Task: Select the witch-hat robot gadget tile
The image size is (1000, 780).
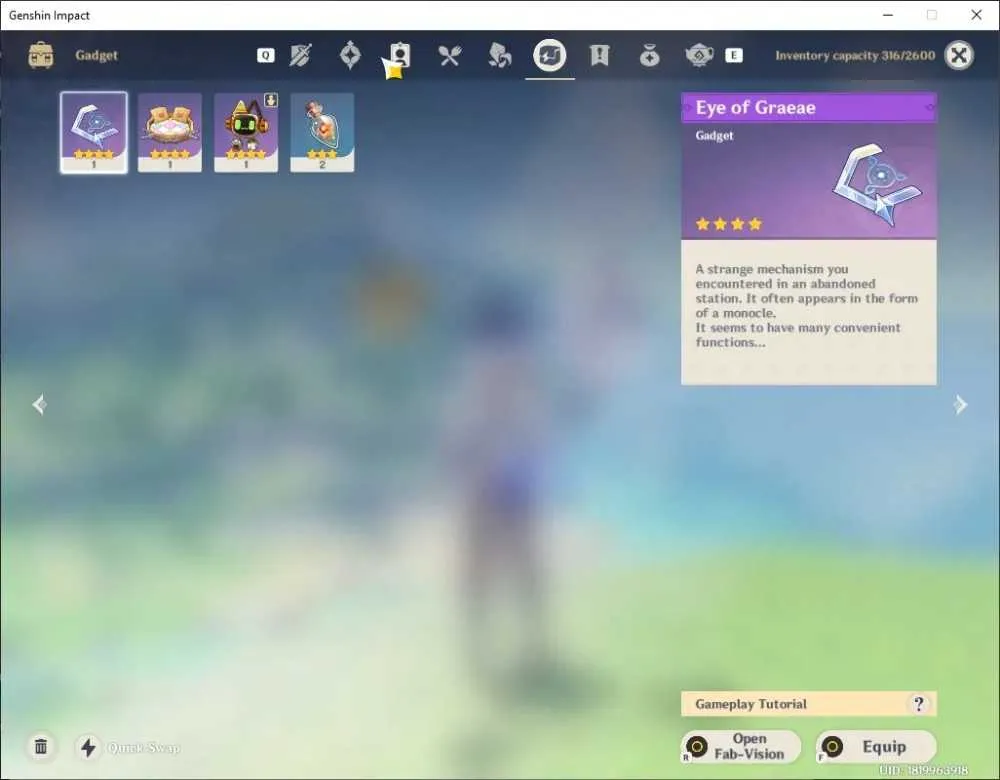Action: click(246, 133)
